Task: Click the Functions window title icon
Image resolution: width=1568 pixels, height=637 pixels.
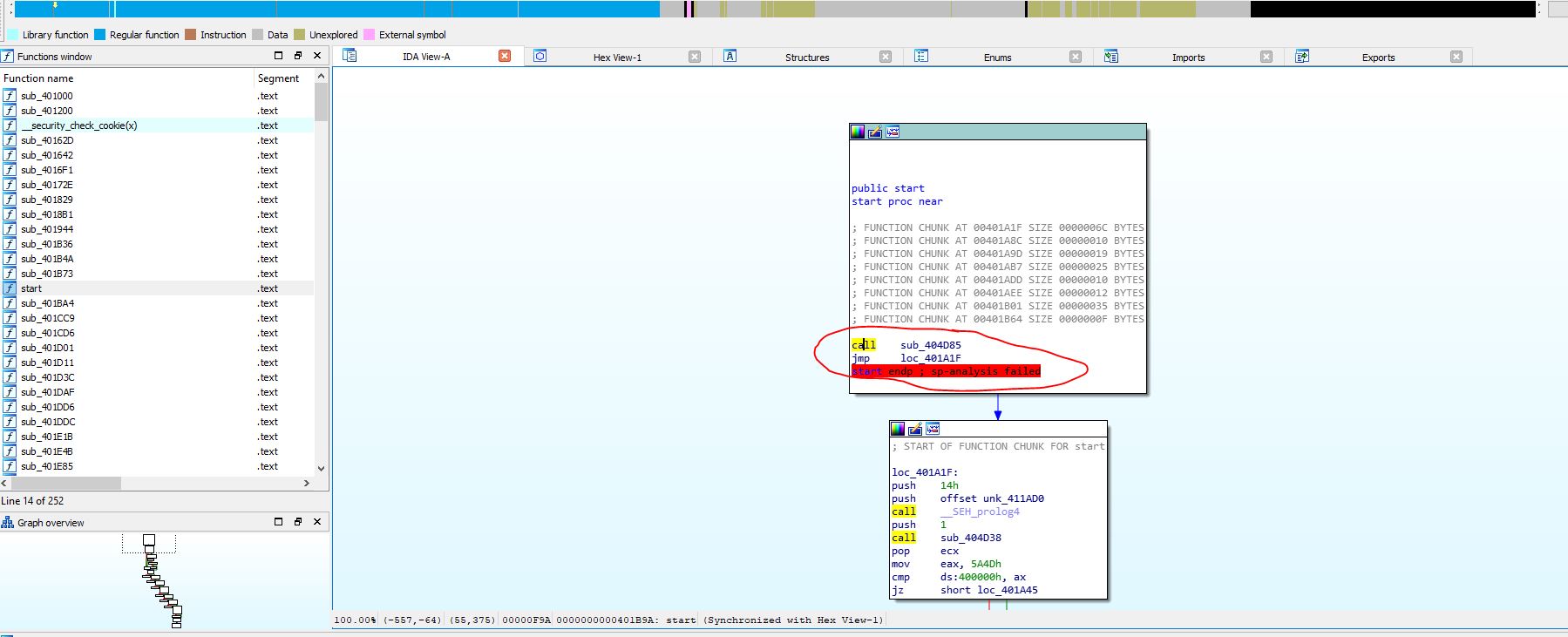Action: click(8, 57)
